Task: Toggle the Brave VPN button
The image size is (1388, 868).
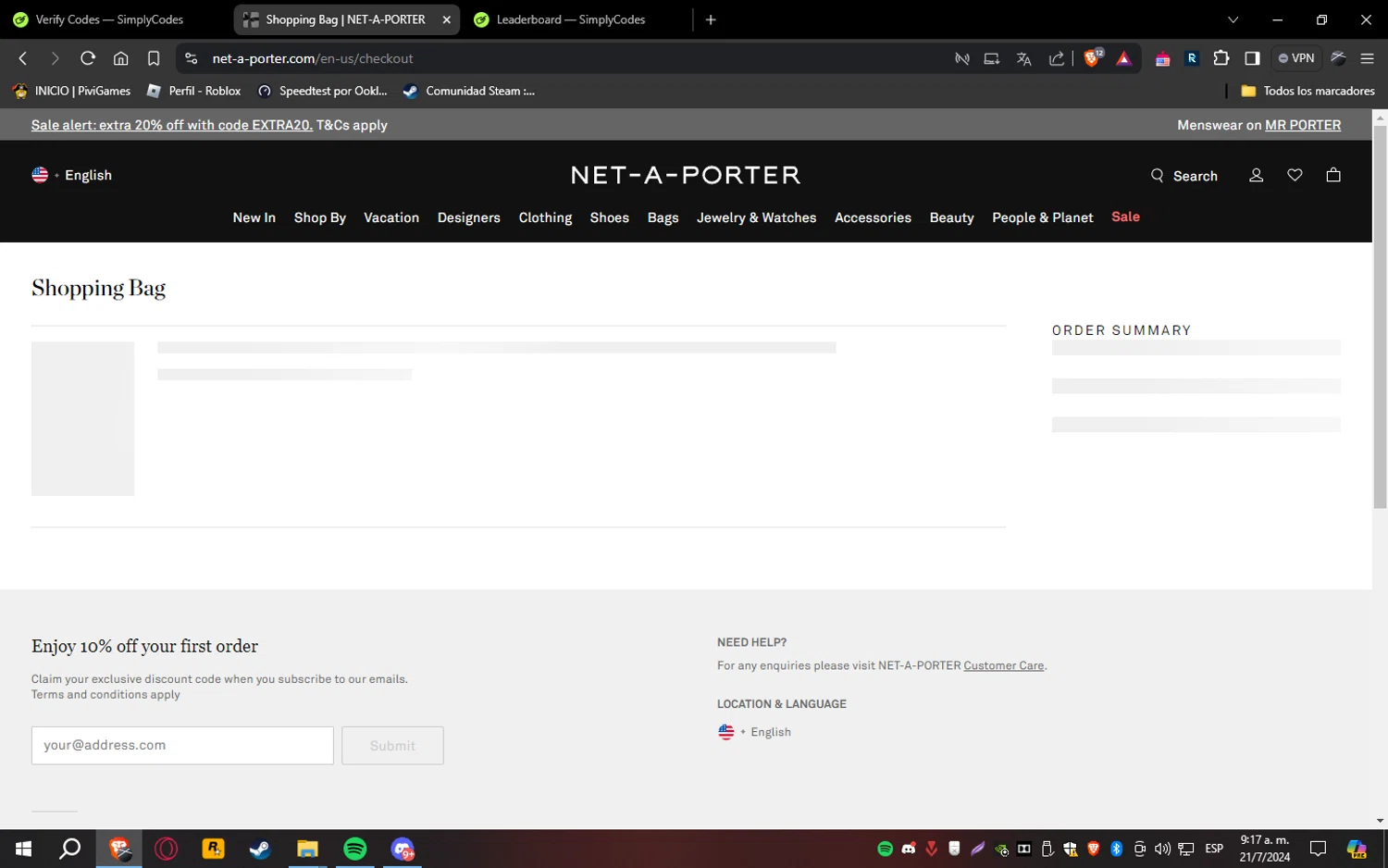Action: (1296, 58)
